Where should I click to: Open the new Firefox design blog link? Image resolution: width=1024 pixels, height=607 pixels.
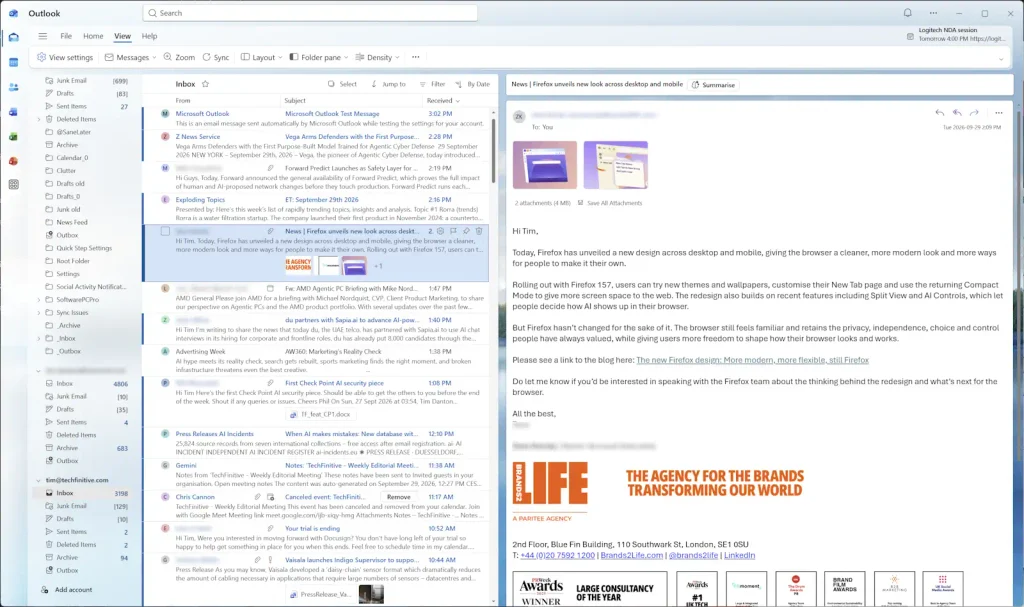click(x=752, y=360)
